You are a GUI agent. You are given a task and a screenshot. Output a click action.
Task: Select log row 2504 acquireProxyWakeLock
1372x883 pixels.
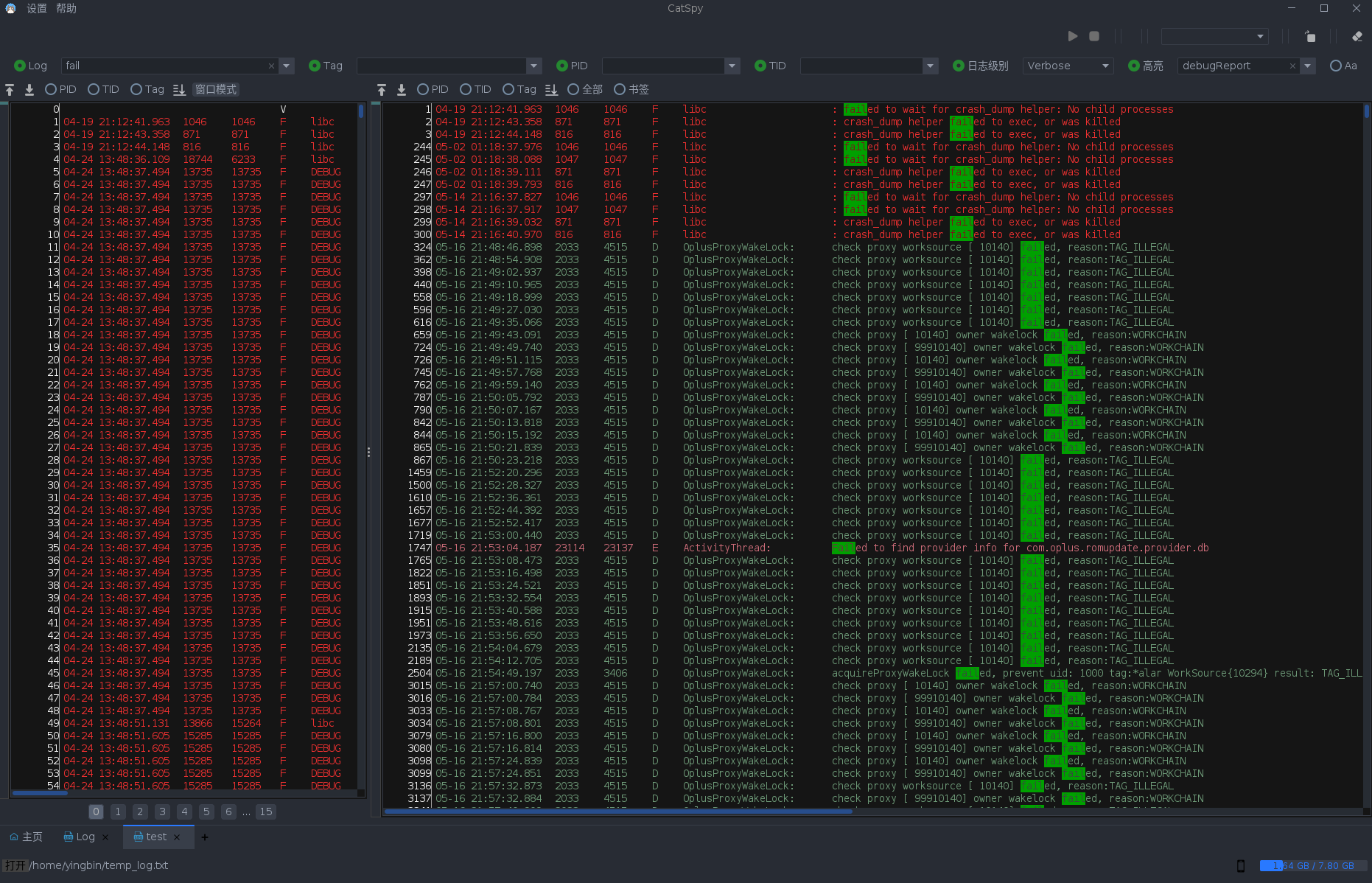872,673
